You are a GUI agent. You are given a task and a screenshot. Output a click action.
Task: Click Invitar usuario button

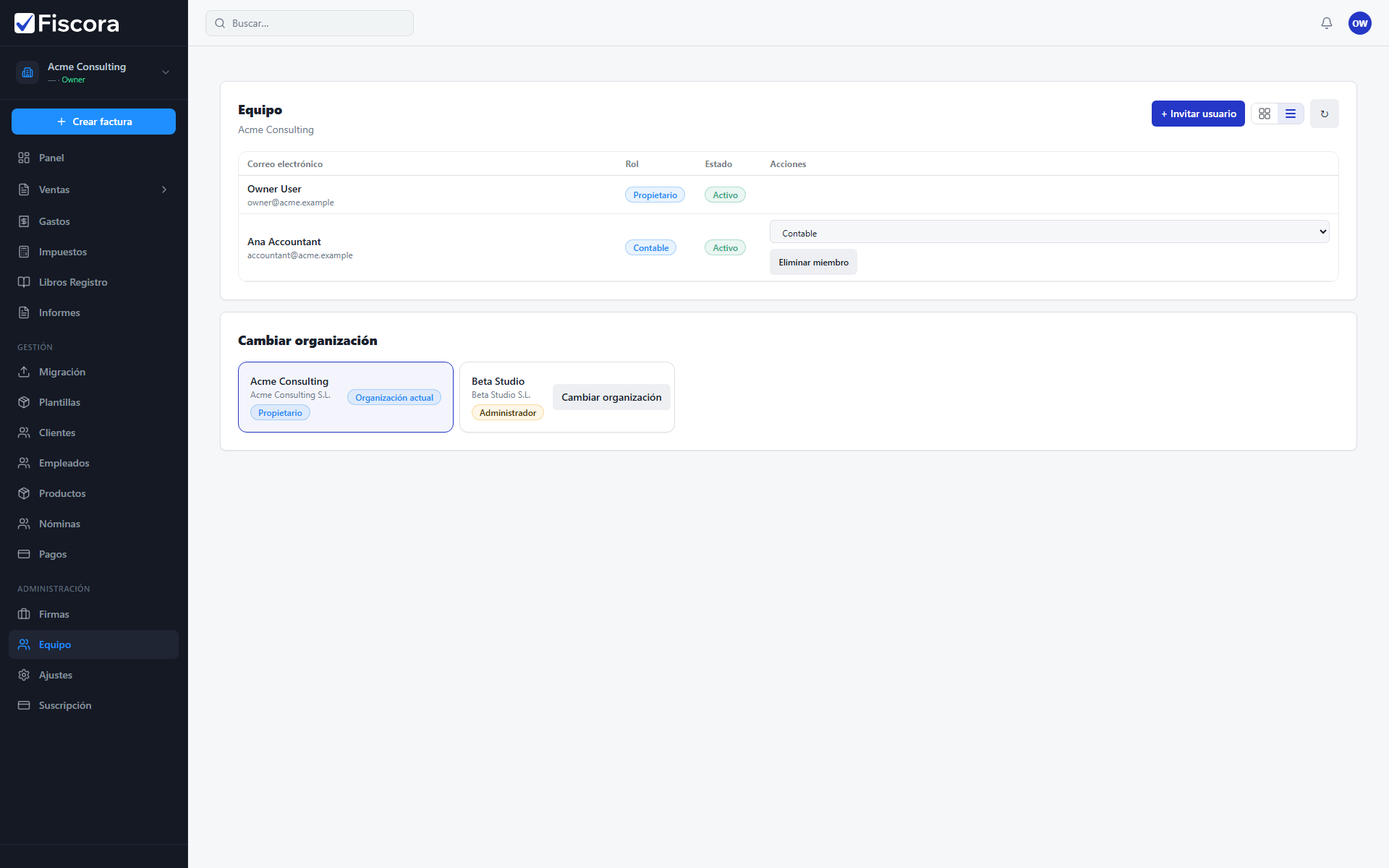(1197, 114)
